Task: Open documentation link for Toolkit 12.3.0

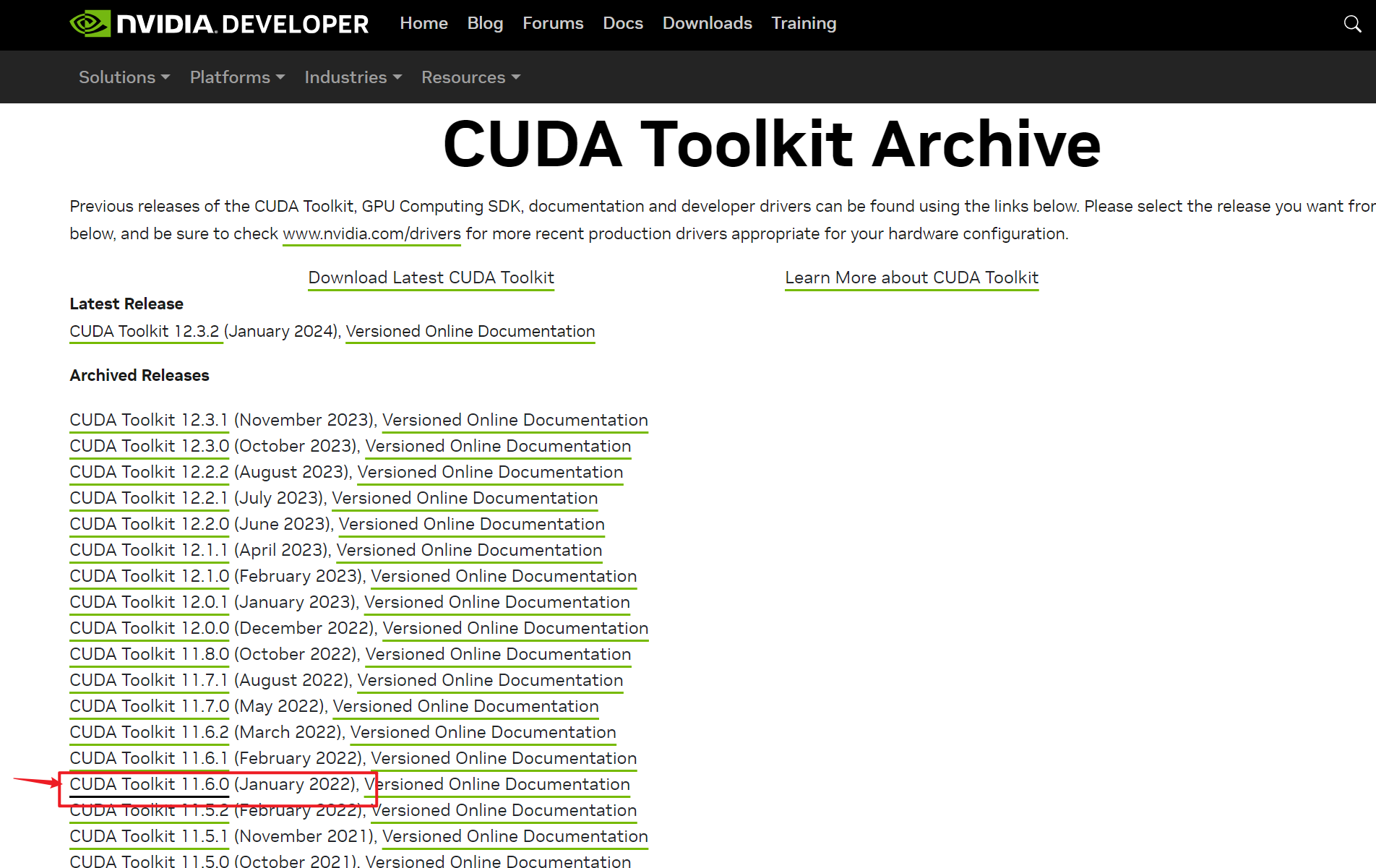Action: [x=498, y=447]
